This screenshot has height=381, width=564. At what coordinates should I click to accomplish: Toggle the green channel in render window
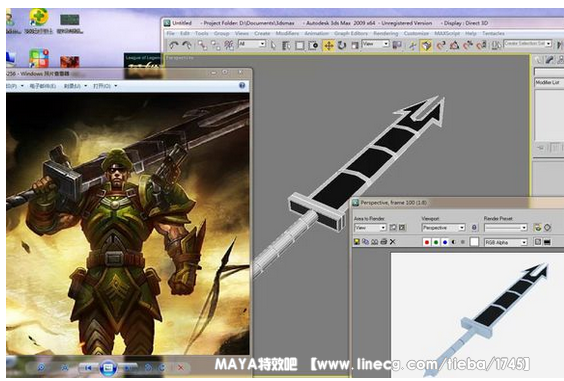pos(436,242)
